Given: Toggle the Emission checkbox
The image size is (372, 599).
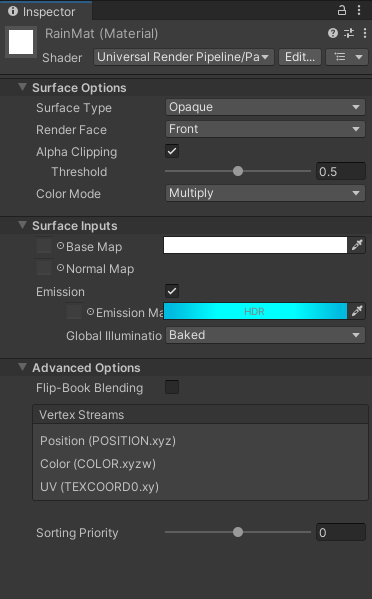Looking at the screenshot, I should pos(172,291).
